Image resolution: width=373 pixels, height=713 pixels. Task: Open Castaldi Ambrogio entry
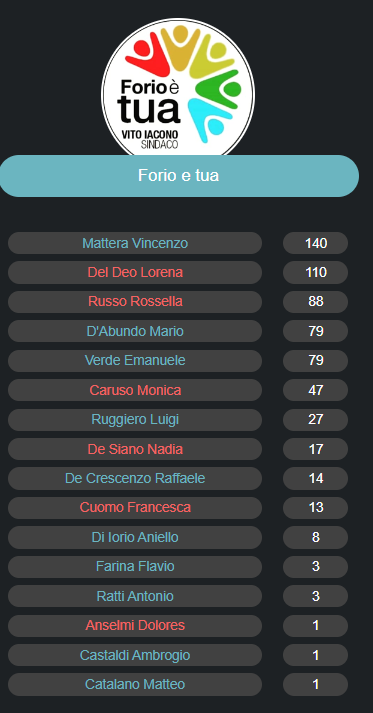[135, 655]
